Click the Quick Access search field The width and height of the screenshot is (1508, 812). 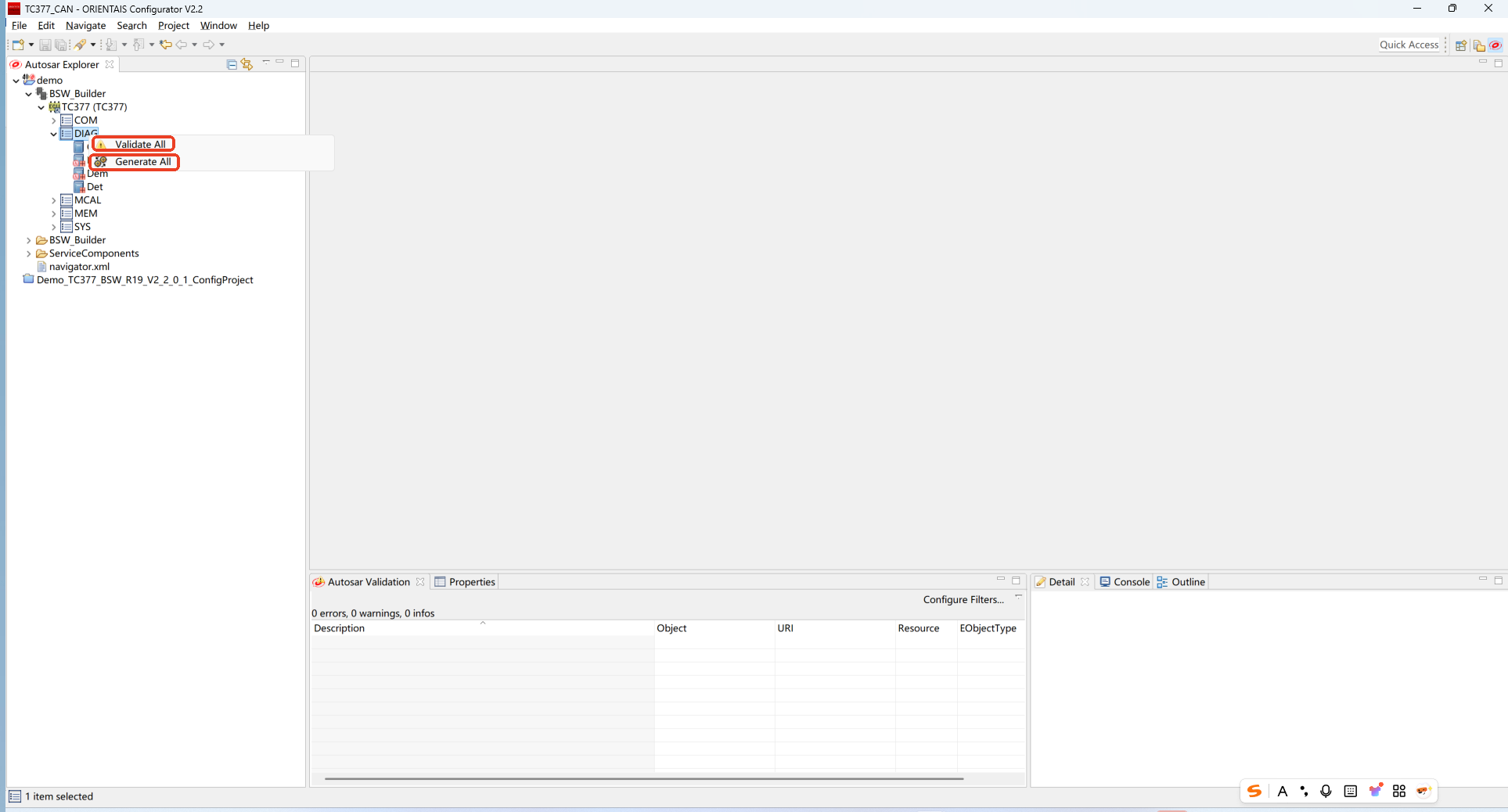(x=1409, y=45)
